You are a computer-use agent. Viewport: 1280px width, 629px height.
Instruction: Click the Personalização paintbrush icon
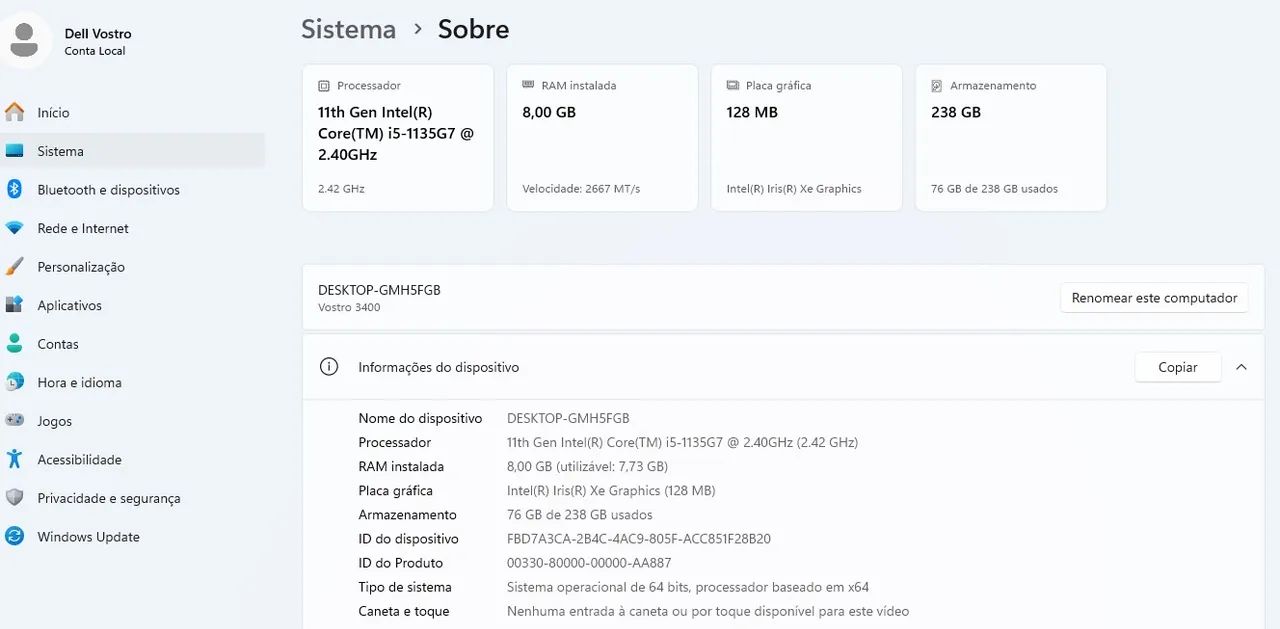tap(15, 267)
